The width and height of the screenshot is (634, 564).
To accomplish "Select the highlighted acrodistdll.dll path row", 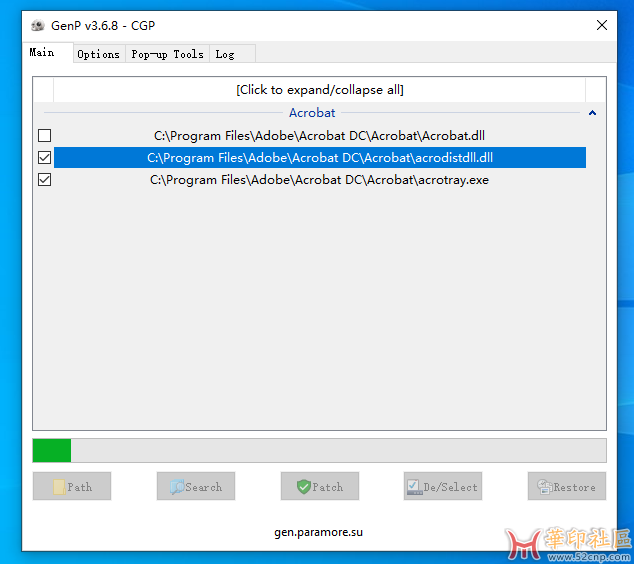I will pyautogui.click(x=319, y=157).
